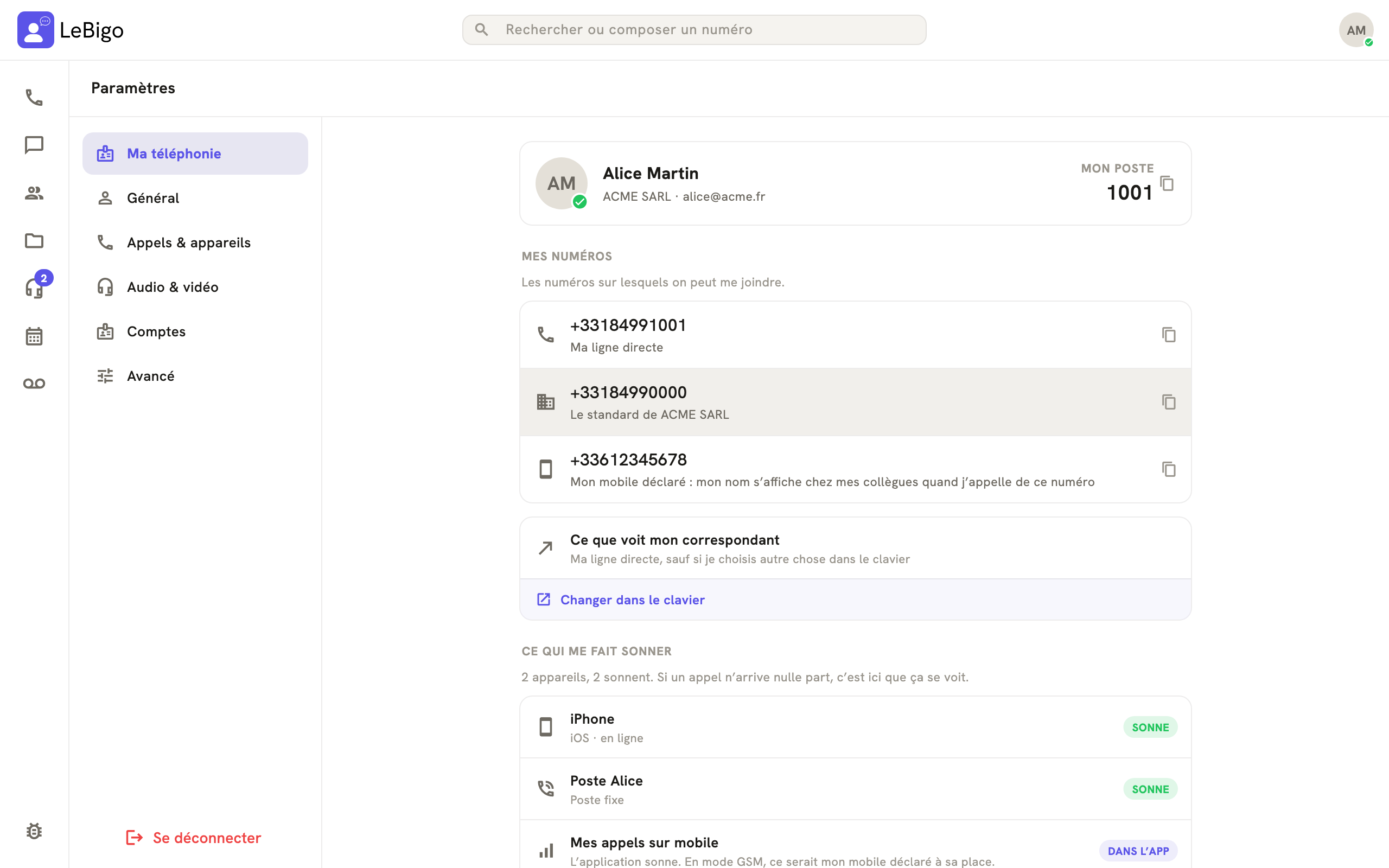Open the AM profile avatar menu
1389x868 pixels.
pyautogui.click(x=1356, y=30)
